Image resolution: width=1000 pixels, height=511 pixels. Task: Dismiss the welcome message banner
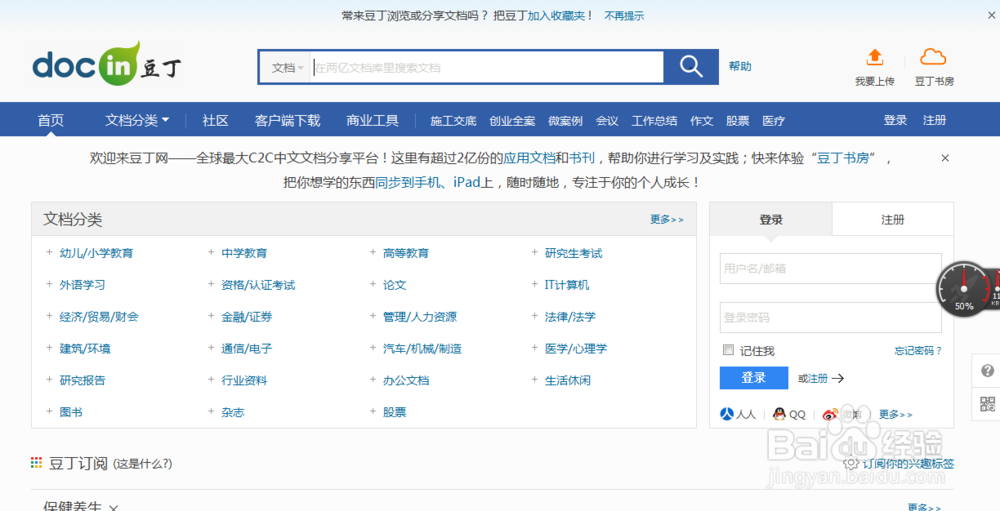point(945,158)
